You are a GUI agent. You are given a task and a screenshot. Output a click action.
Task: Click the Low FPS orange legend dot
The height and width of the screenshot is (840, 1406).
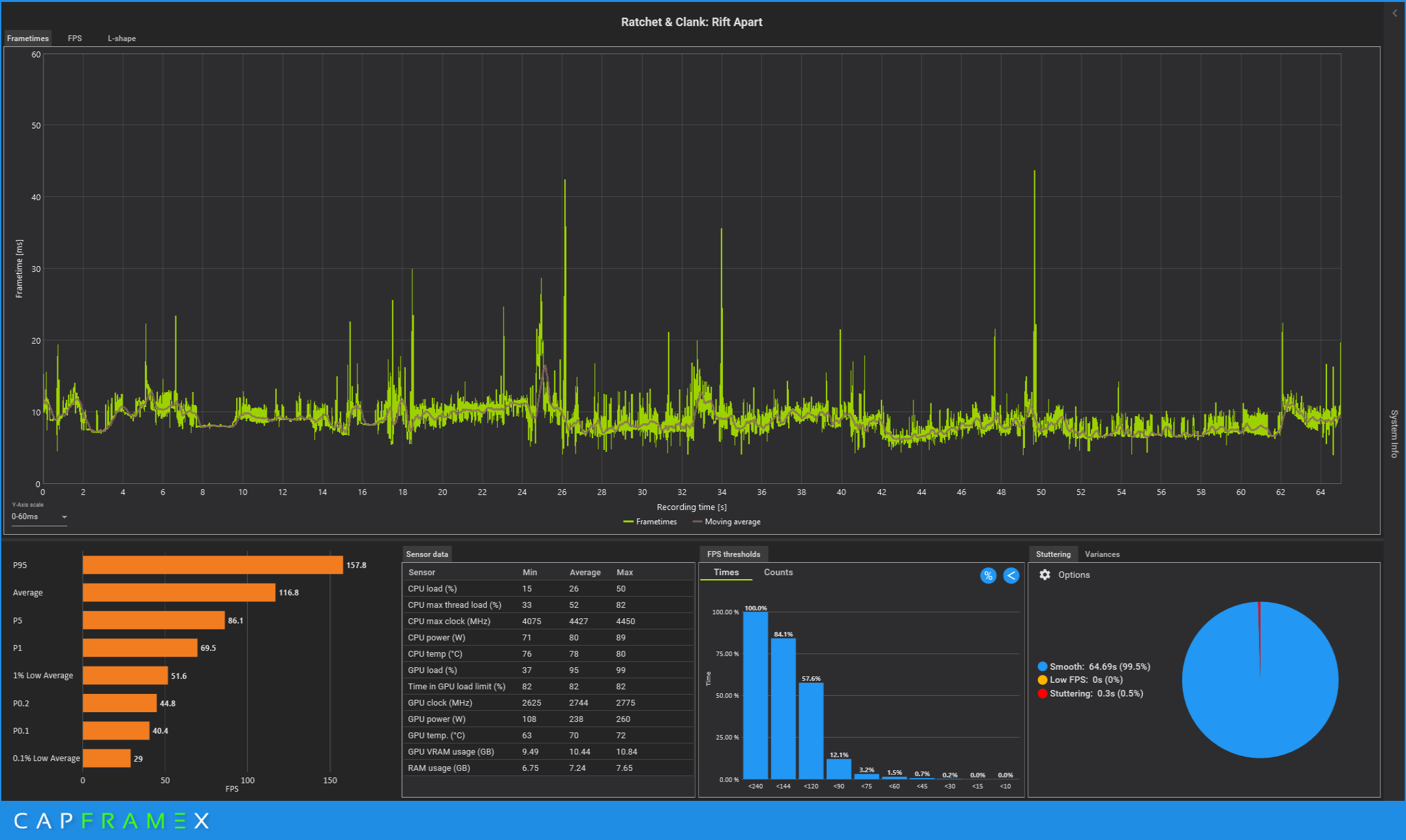coord(1042,680)
